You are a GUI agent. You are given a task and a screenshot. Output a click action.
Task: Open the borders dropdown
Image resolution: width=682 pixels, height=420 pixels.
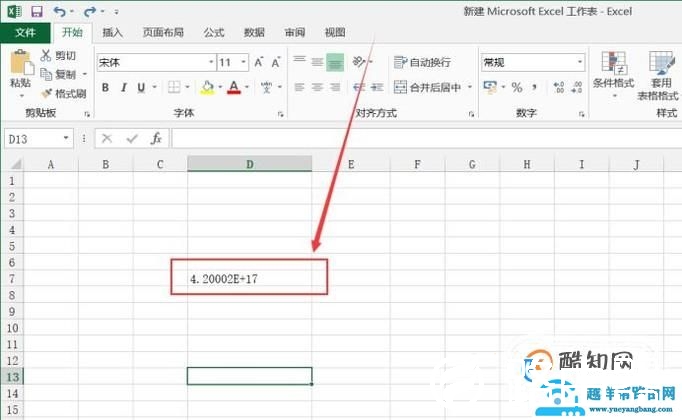[187, 87]
